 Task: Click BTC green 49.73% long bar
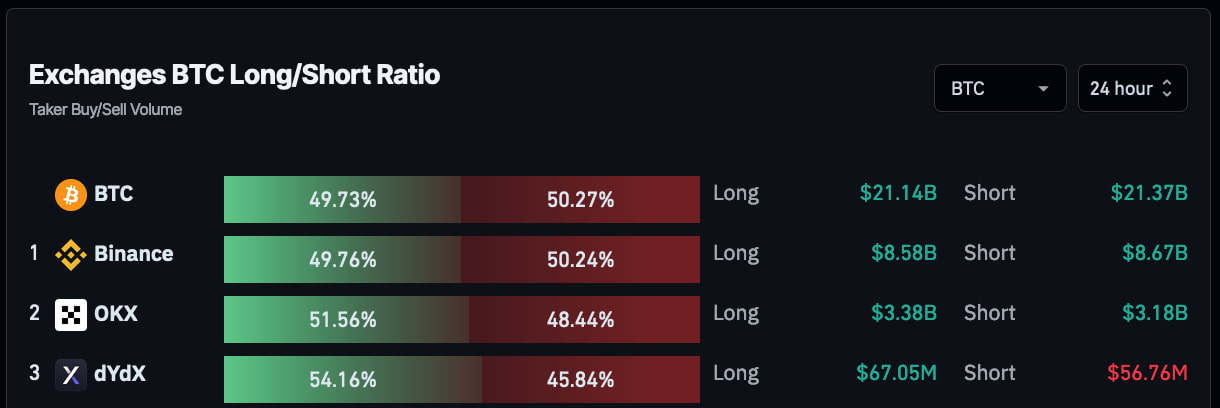point(342,199)
